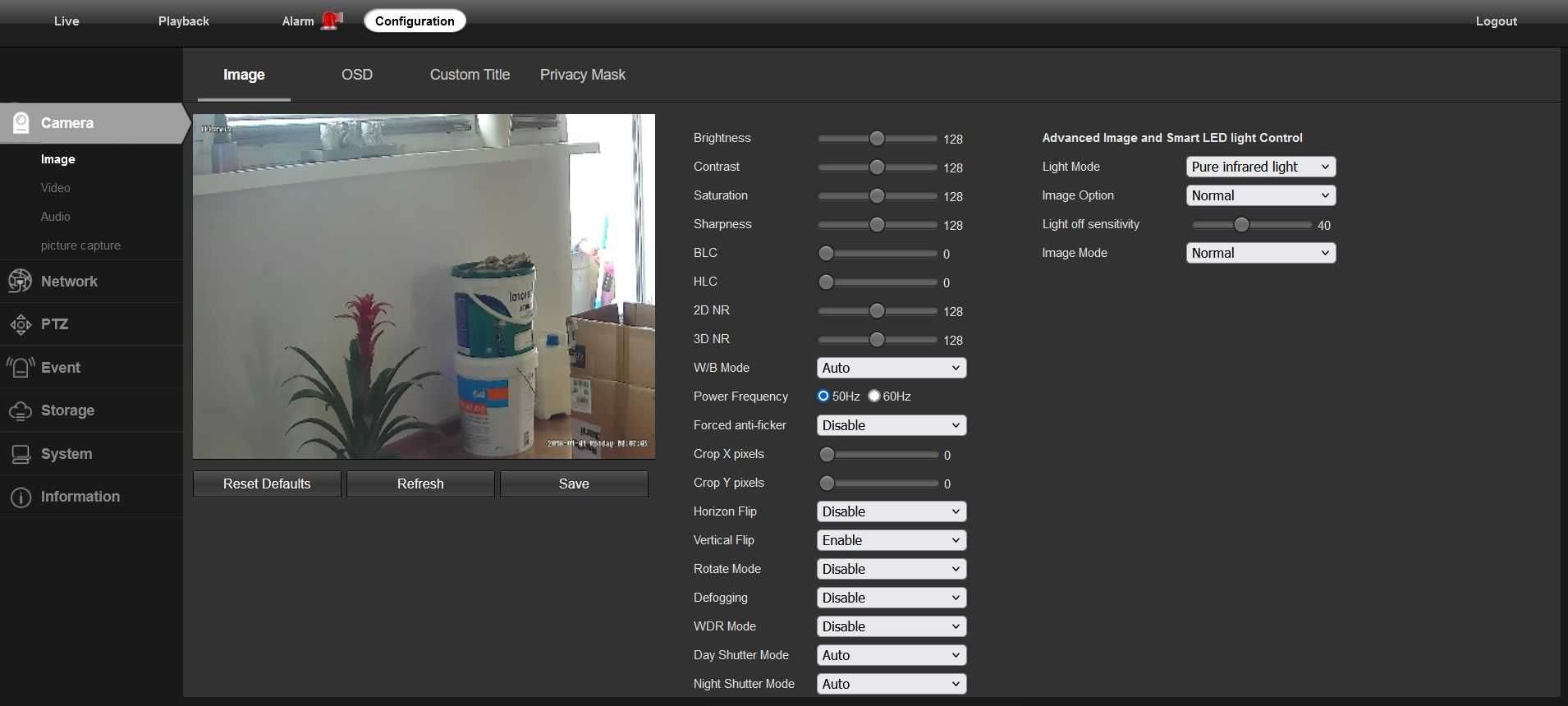Click the Save button
Viewport: 1568px width, 706px height.
click(574, 484)
